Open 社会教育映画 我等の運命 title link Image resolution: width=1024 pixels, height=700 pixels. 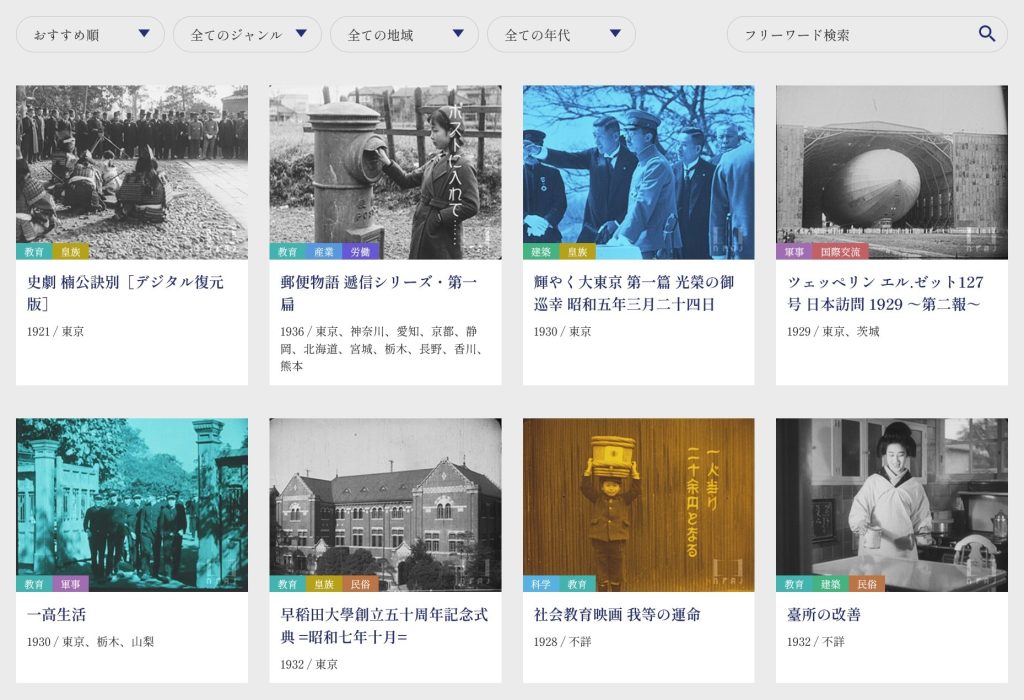coord(616,614)
